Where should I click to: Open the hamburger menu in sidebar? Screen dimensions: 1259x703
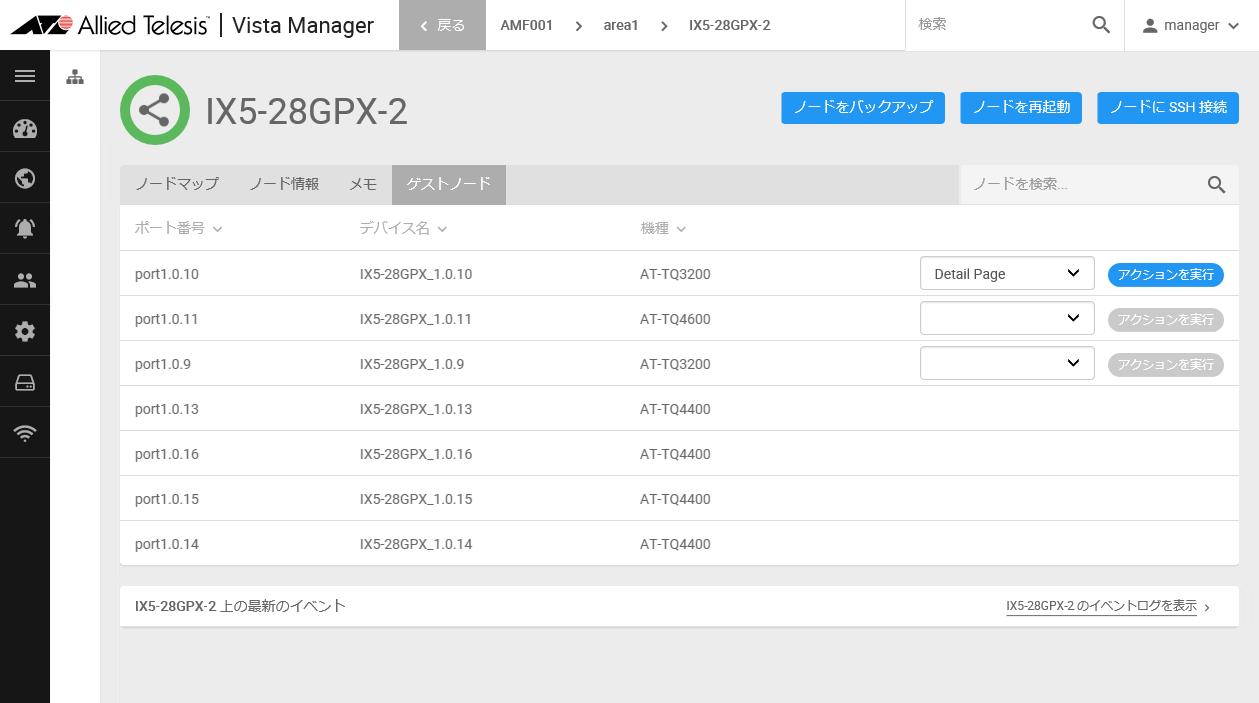click(x=25, y=76)
